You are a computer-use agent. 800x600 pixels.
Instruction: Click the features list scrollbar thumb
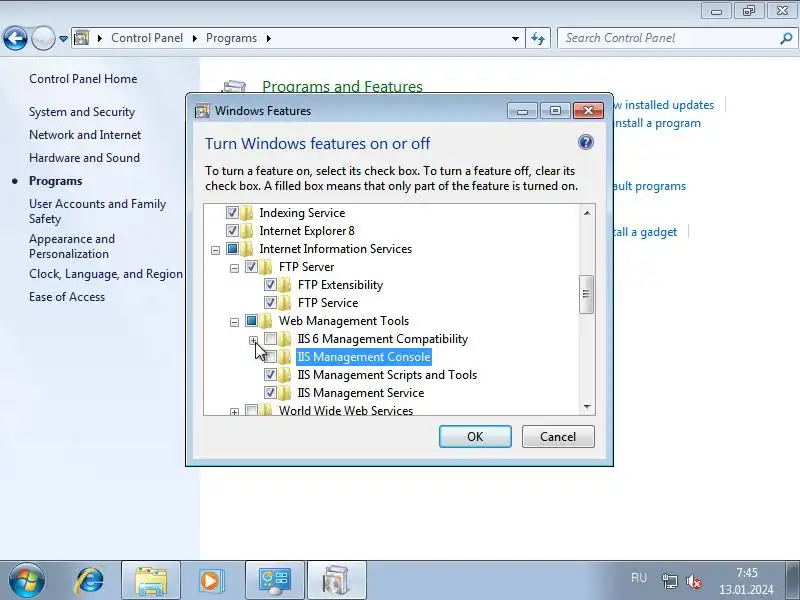tap(587, 294)
